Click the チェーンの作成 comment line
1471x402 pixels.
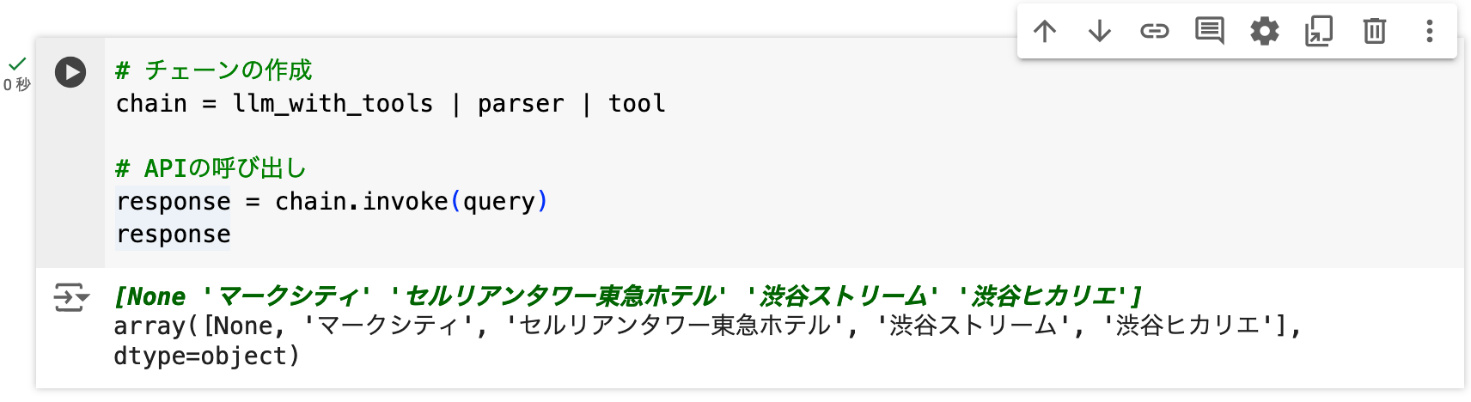coord(214,71)
